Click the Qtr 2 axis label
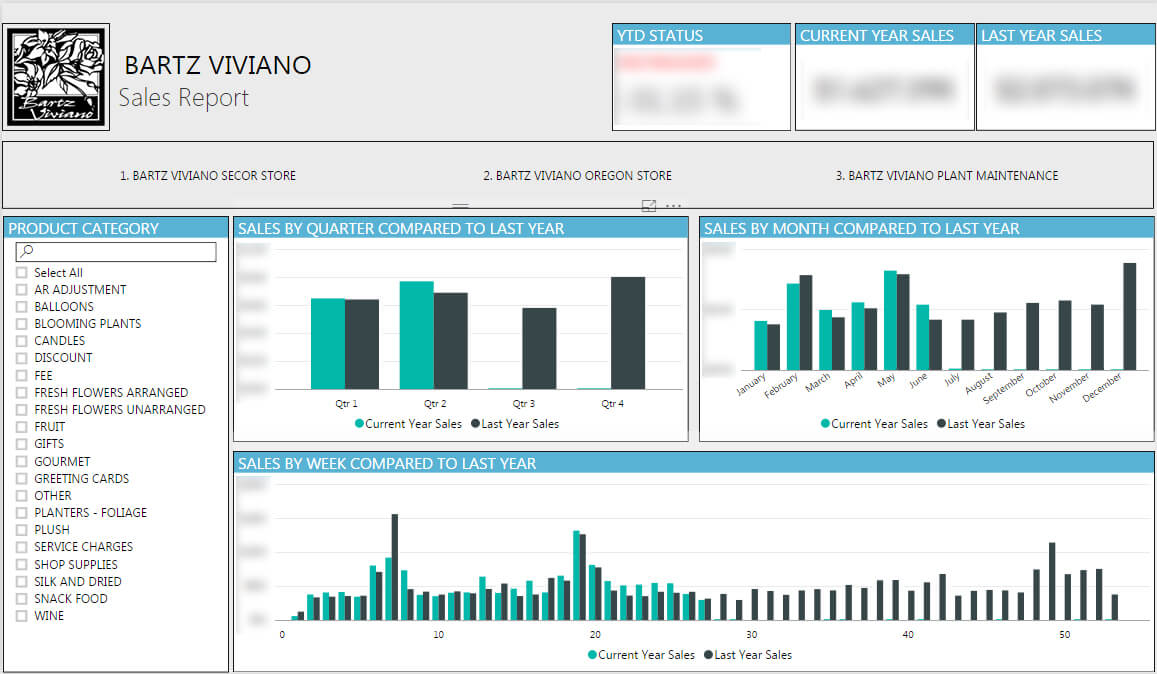 (435, 404)
